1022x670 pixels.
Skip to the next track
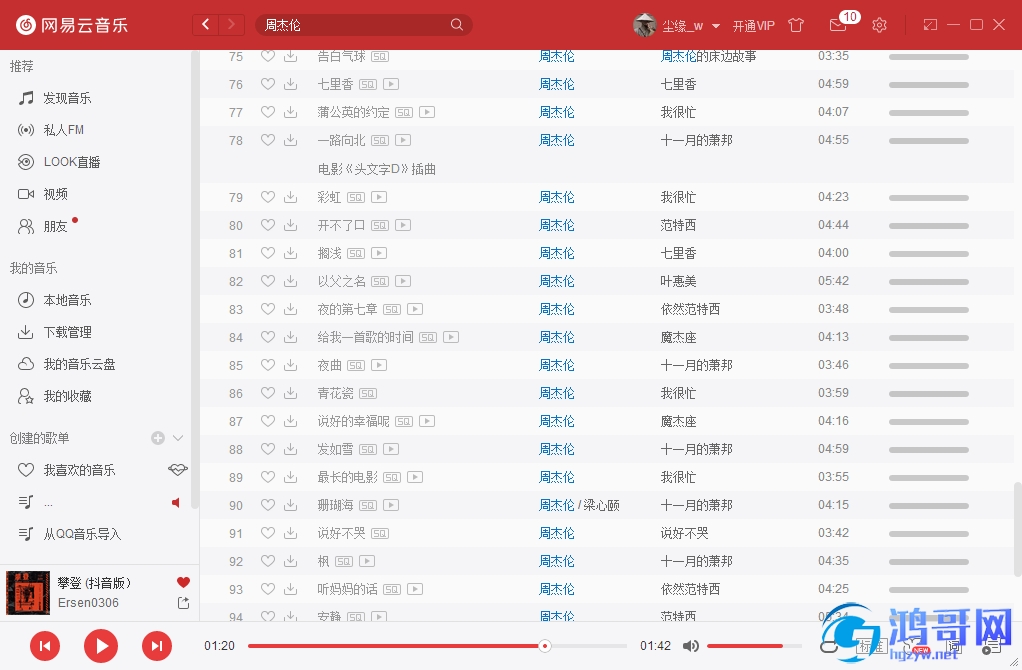pos(157,646)
